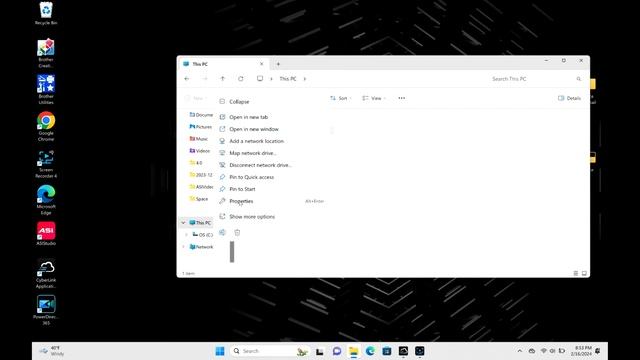Open the Google Chrome desktop shortcut
The width and height of the screenshot is (640, 360).
[x=46, y=127]
